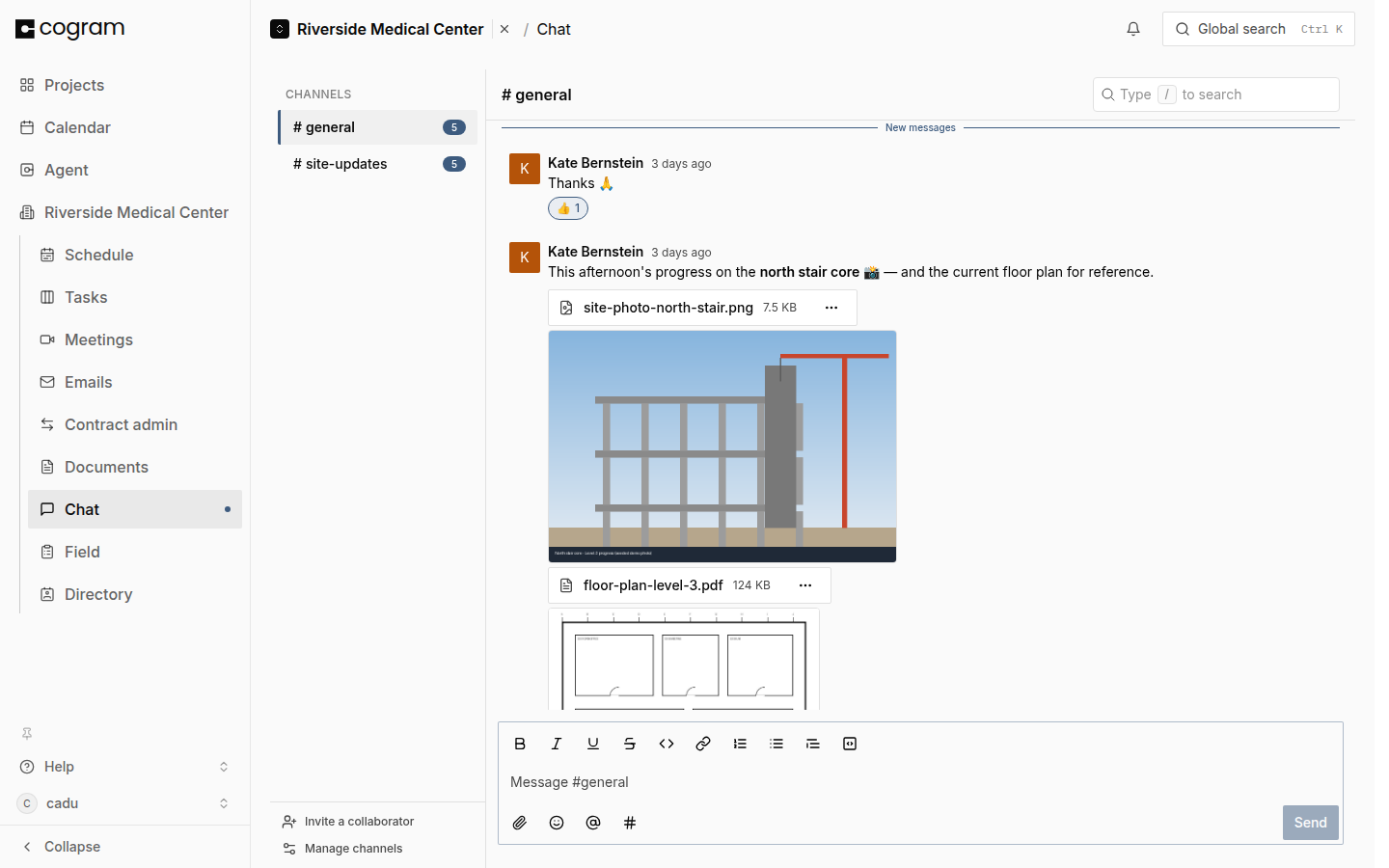The image size is (1389, 868).
Task: Toggle bold formatting in message editor
Action: (520, 744)
